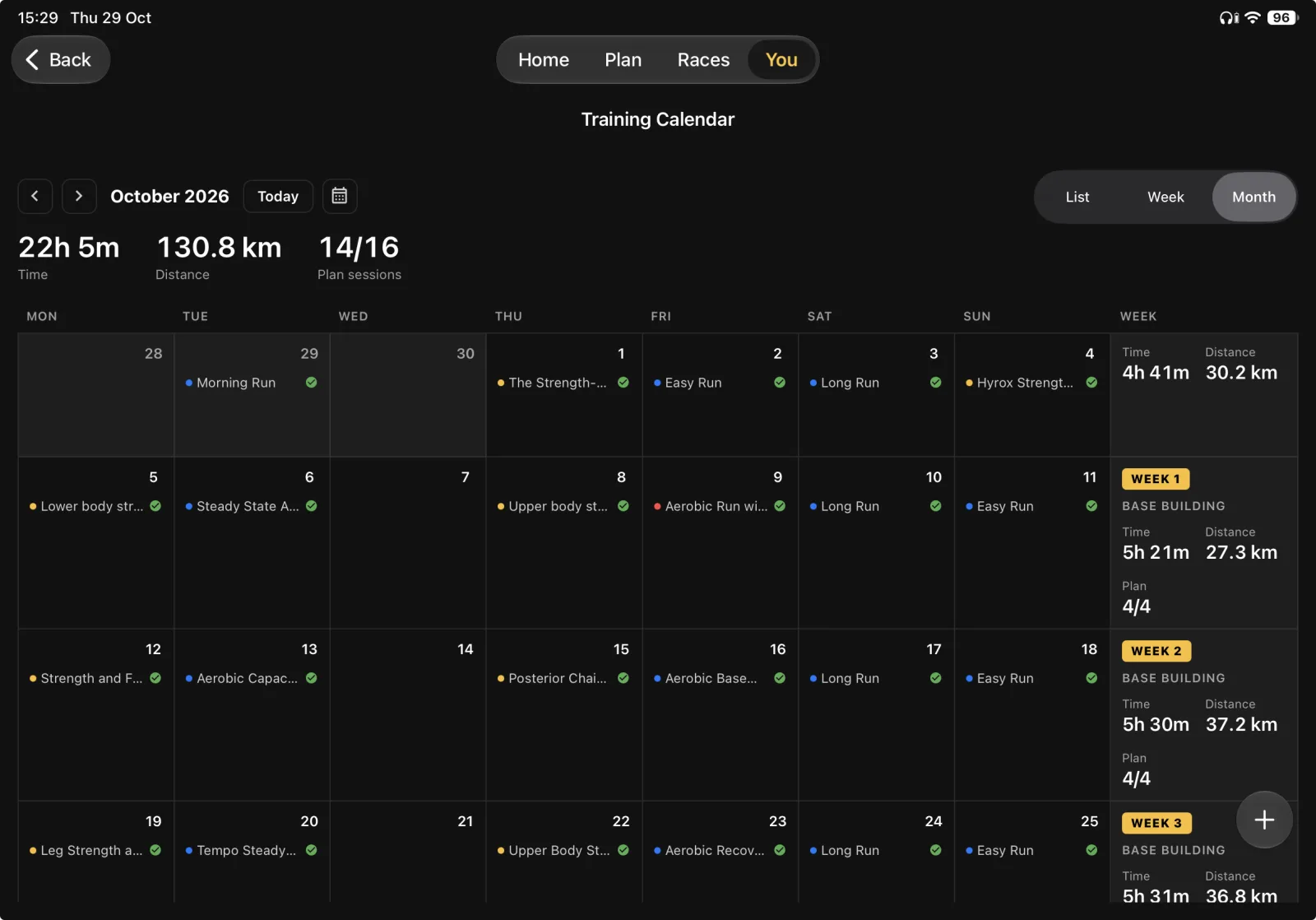1316x920 pixels.
Task: Open Strength and F... session on 12th
Action: 95,678
